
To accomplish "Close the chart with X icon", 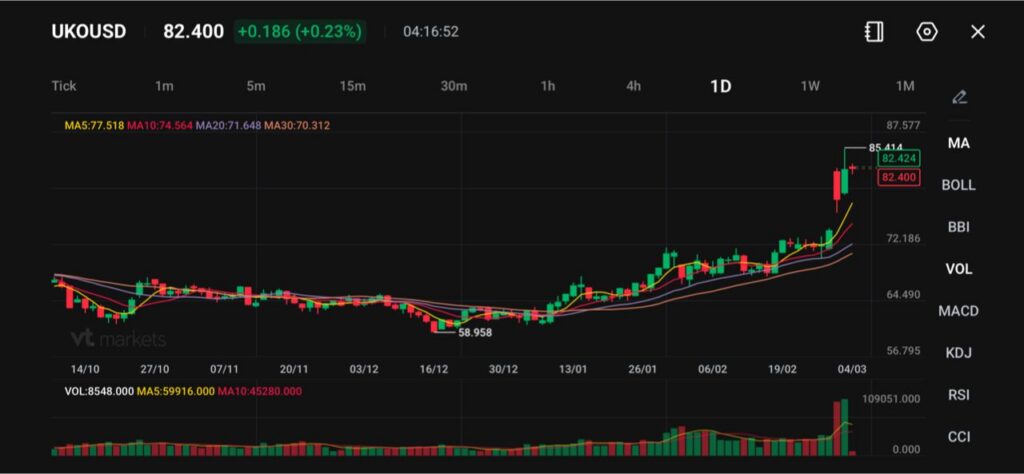I will pyautogui.click(x=978, y=32).
